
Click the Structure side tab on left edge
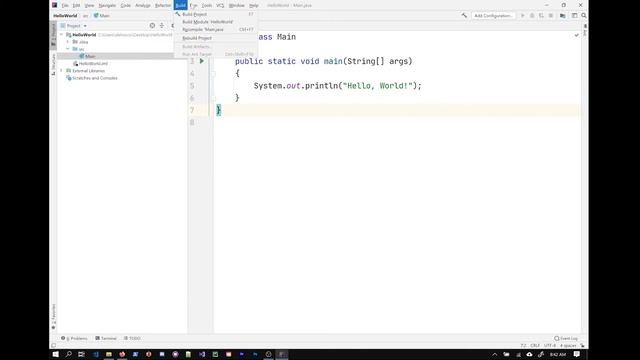click(53, 64)
